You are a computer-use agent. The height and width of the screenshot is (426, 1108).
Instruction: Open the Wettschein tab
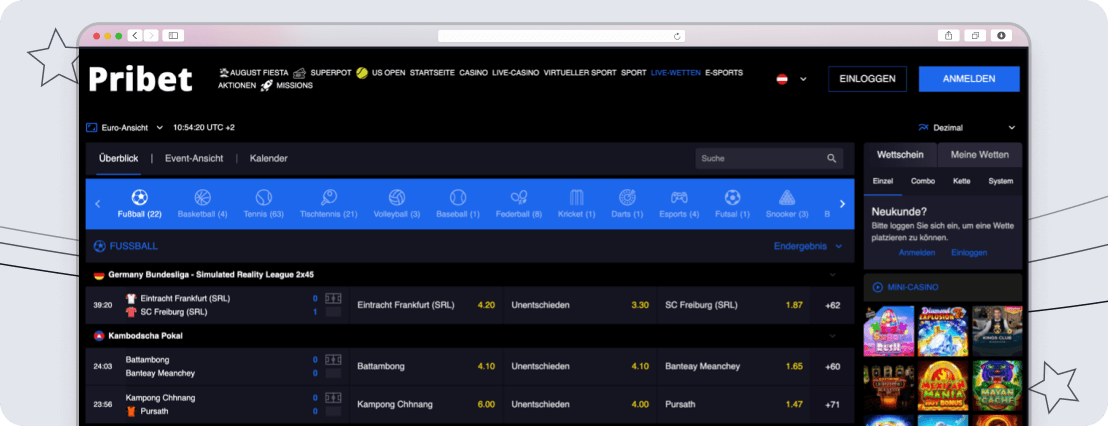click(900, 155)
